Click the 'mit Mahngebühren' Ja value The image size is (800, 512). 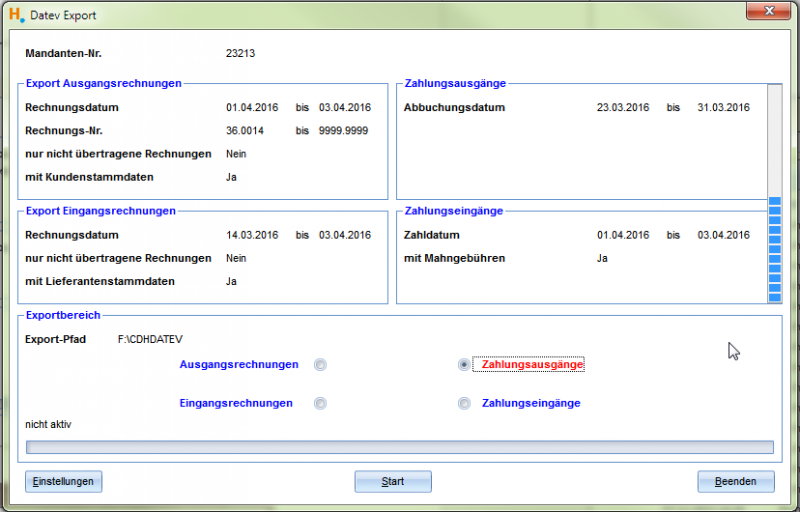pos(603,258)
